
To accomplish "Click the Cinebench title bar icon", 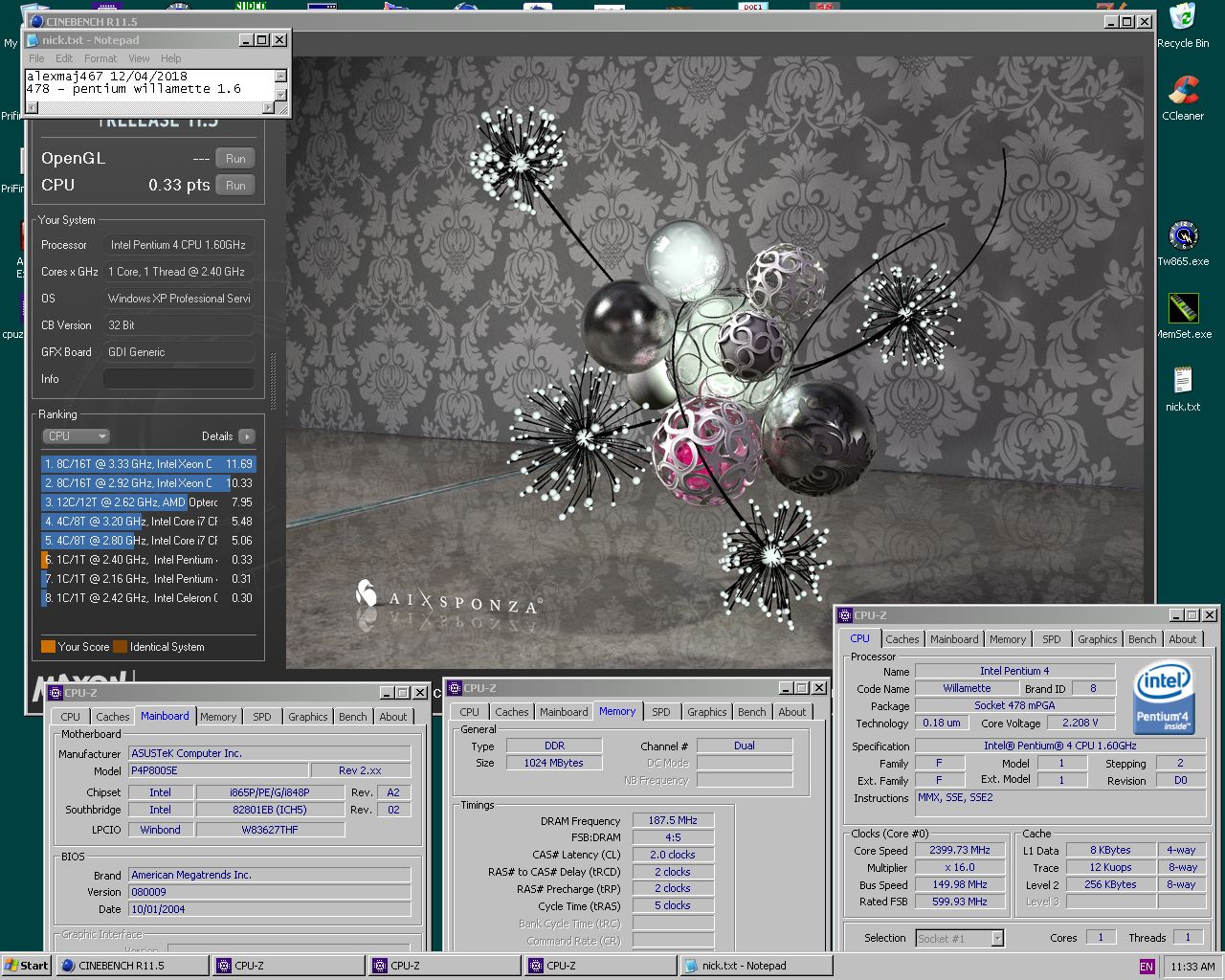I will tap(37, 21).
